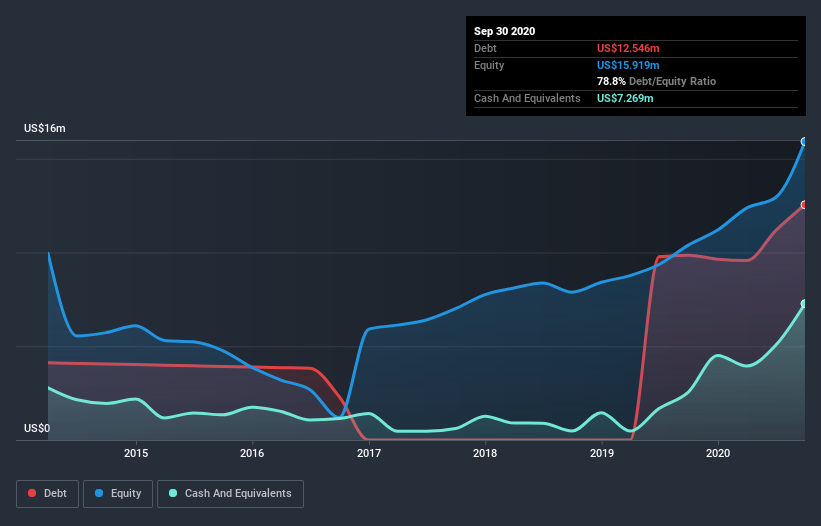821x526 pixels.
Task: Click the 2015 x-axis label
Action: click(x=136, y=453)
